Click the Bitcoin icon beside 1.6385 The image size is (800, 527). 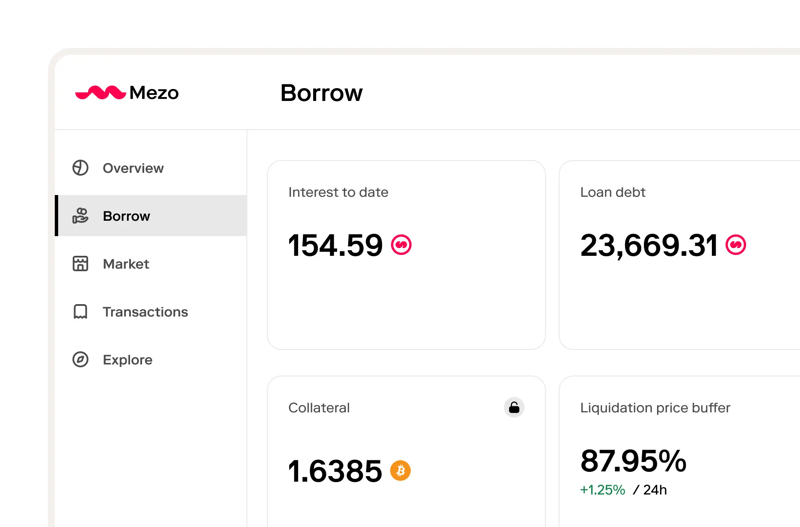click(400, 470)
